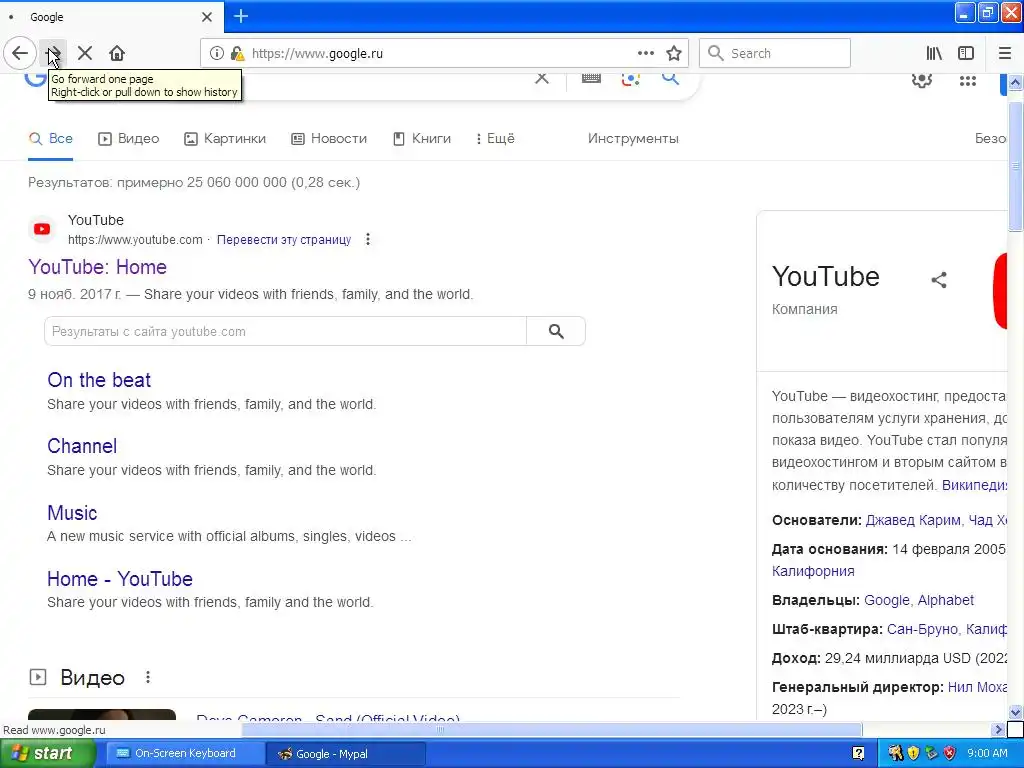The width and height of the screenshot is (1024, 768).
Task: Clear the Google search query
Action: [x=541, y=78]
